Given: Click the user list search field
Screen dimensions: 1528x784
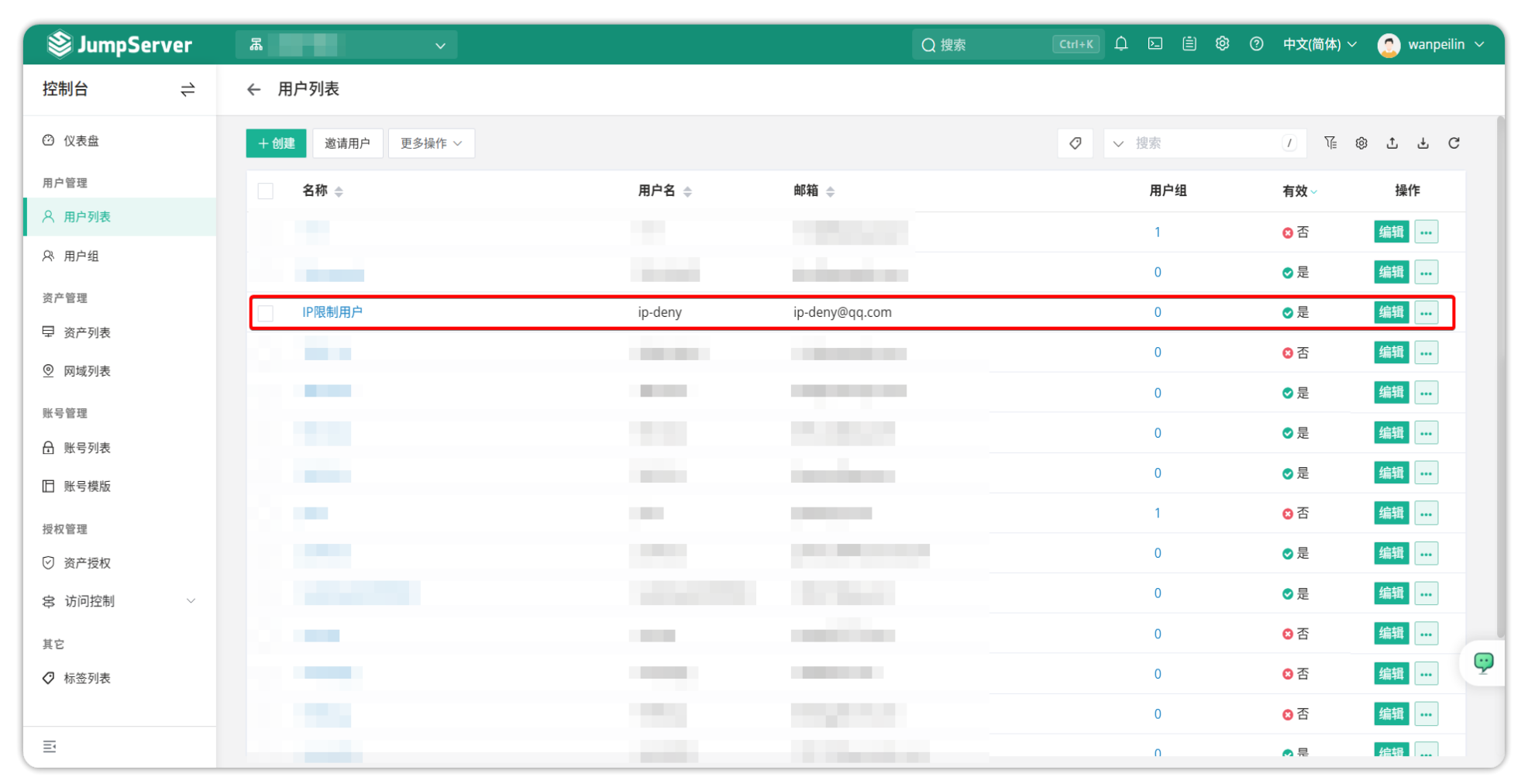Looking at the screenshot, I should pyautogui.click(x=1205, y=143).
